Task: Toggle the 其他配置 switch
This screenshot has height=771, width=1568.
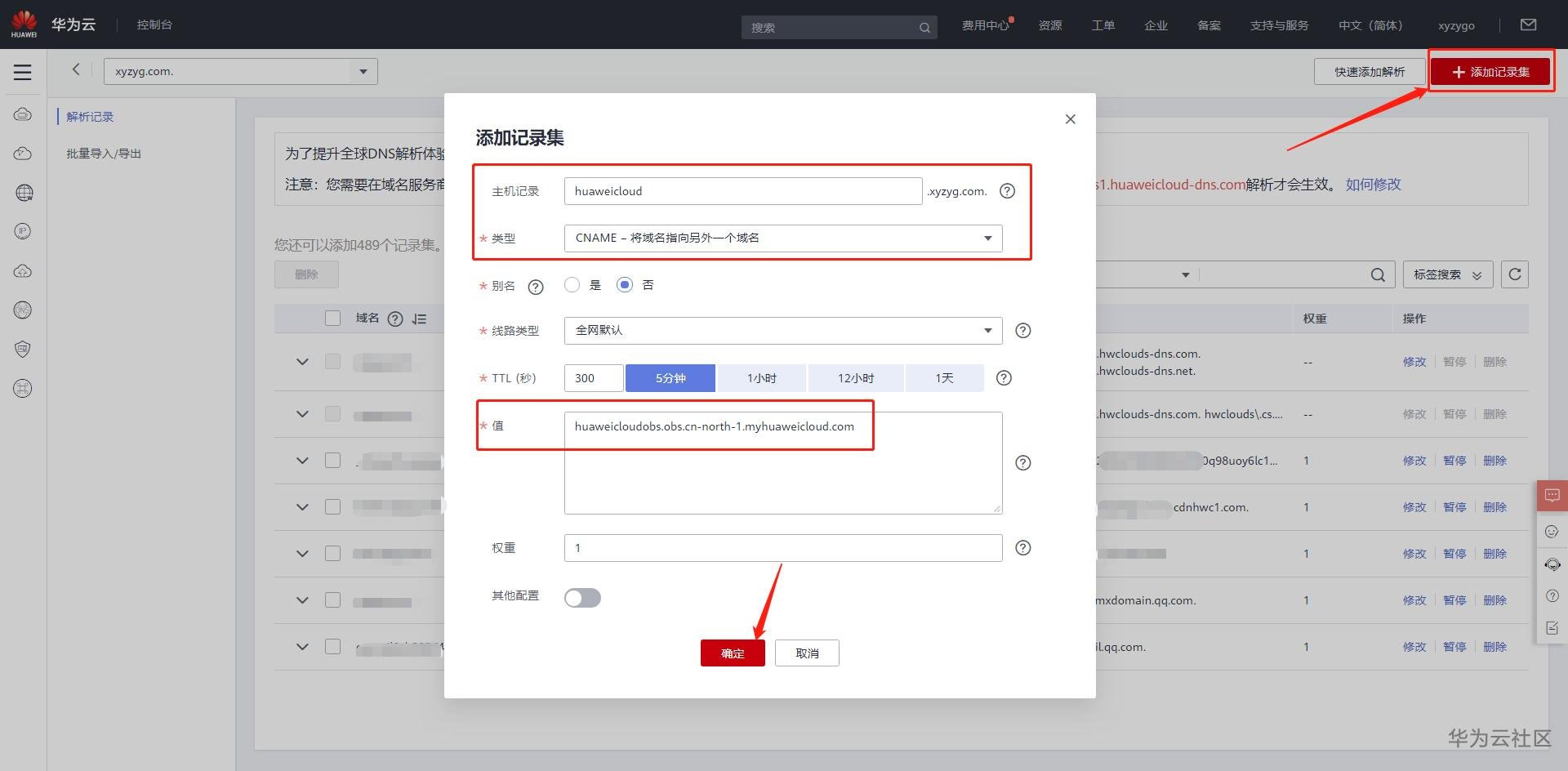Action: coord(582,598)
